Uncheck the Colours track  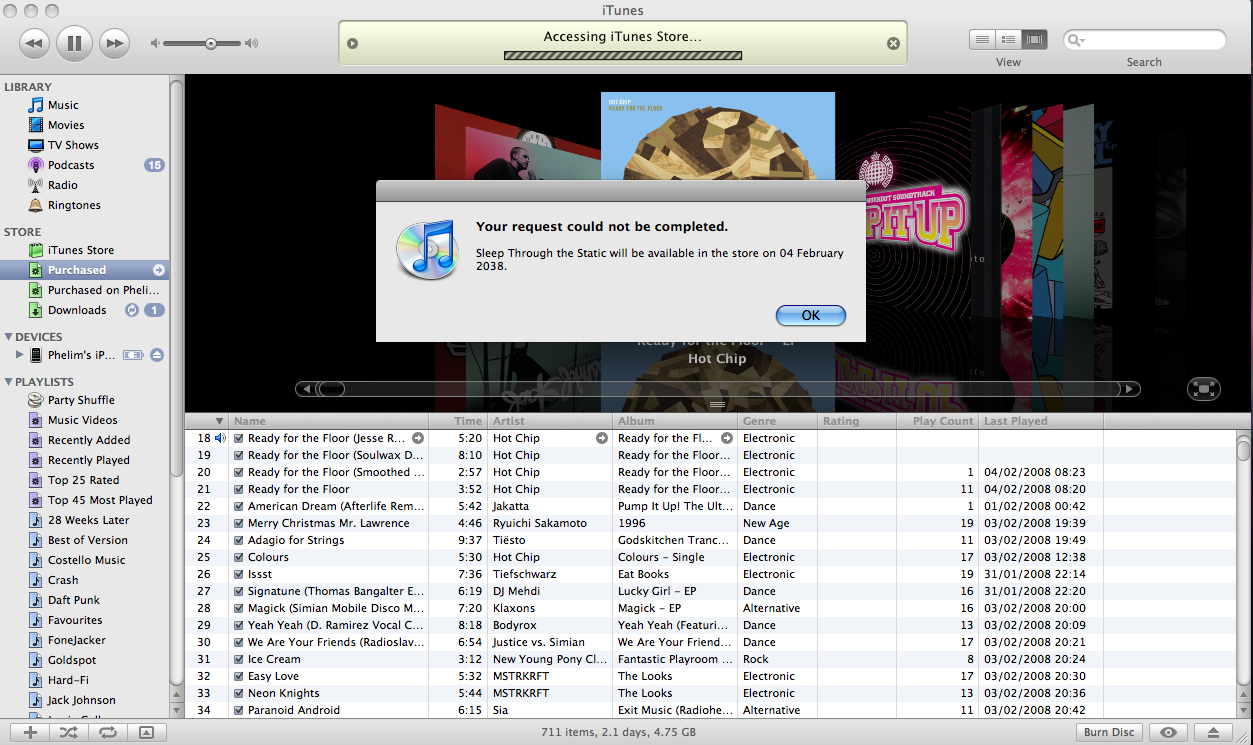tap(238, 557)
